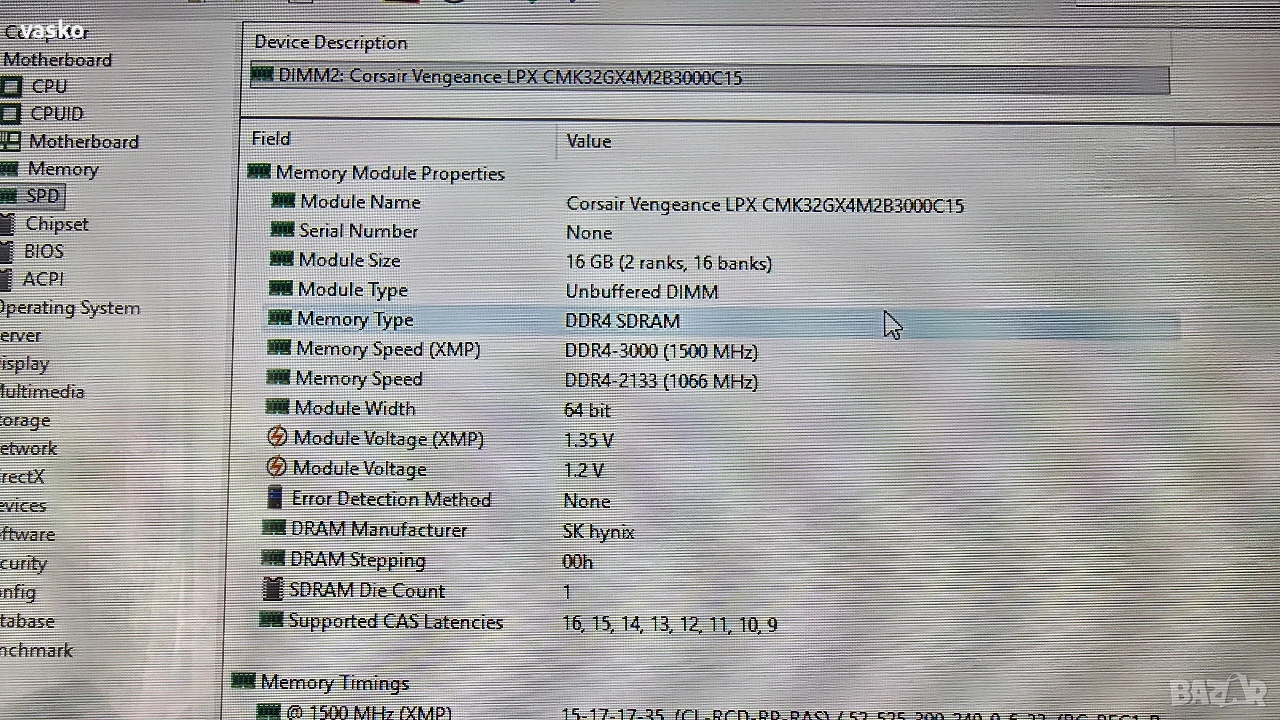Select the DIMM2 Corsair Vengeance device entry

pyautogui.click(x=510, y=78)
